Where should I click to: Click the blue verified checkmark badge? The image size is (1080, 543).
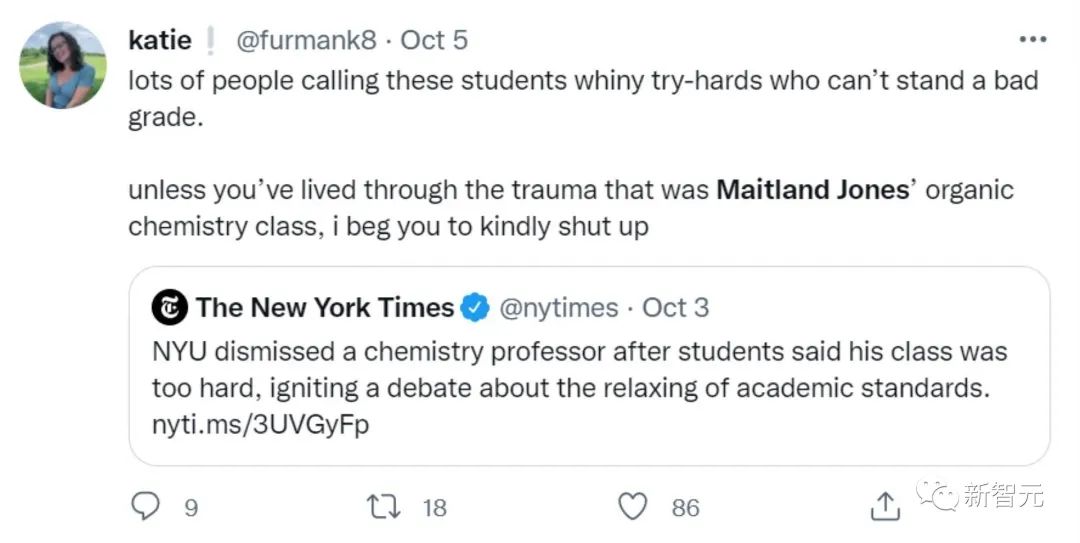click(475, 308)
